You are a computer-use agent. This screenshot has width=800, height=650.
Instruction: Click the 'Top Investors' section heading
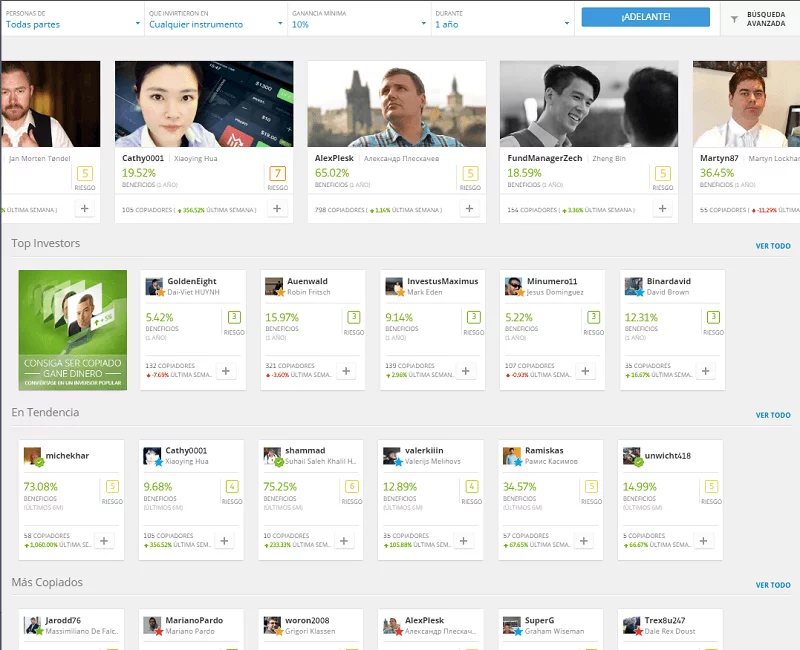pos(46,243)
